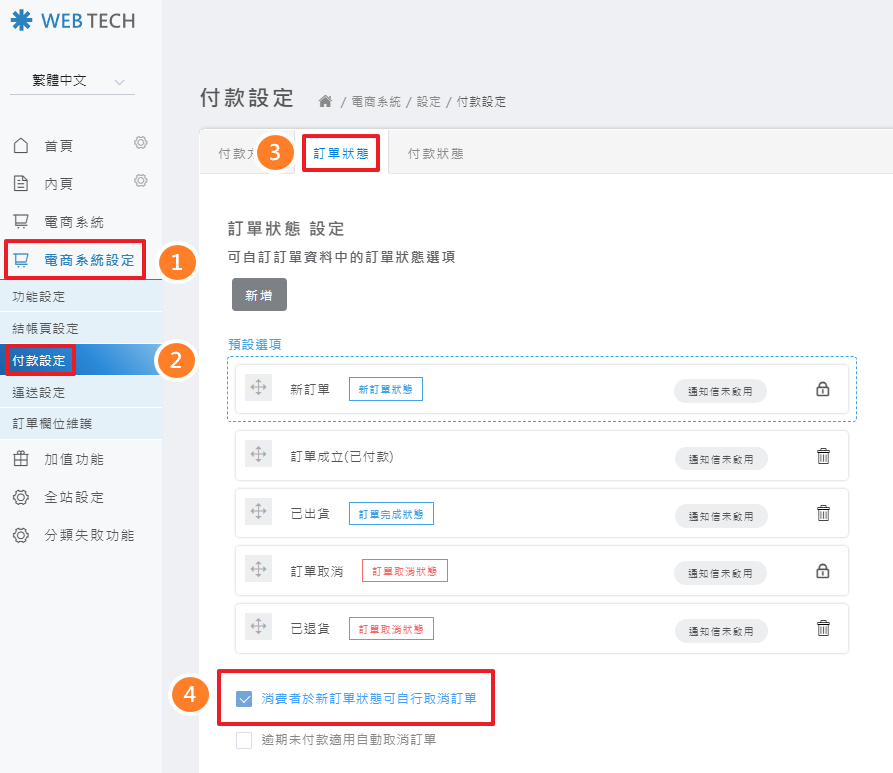
Task: Remove 已退貨 status via trash icon
Action: (x=823, y=628)
